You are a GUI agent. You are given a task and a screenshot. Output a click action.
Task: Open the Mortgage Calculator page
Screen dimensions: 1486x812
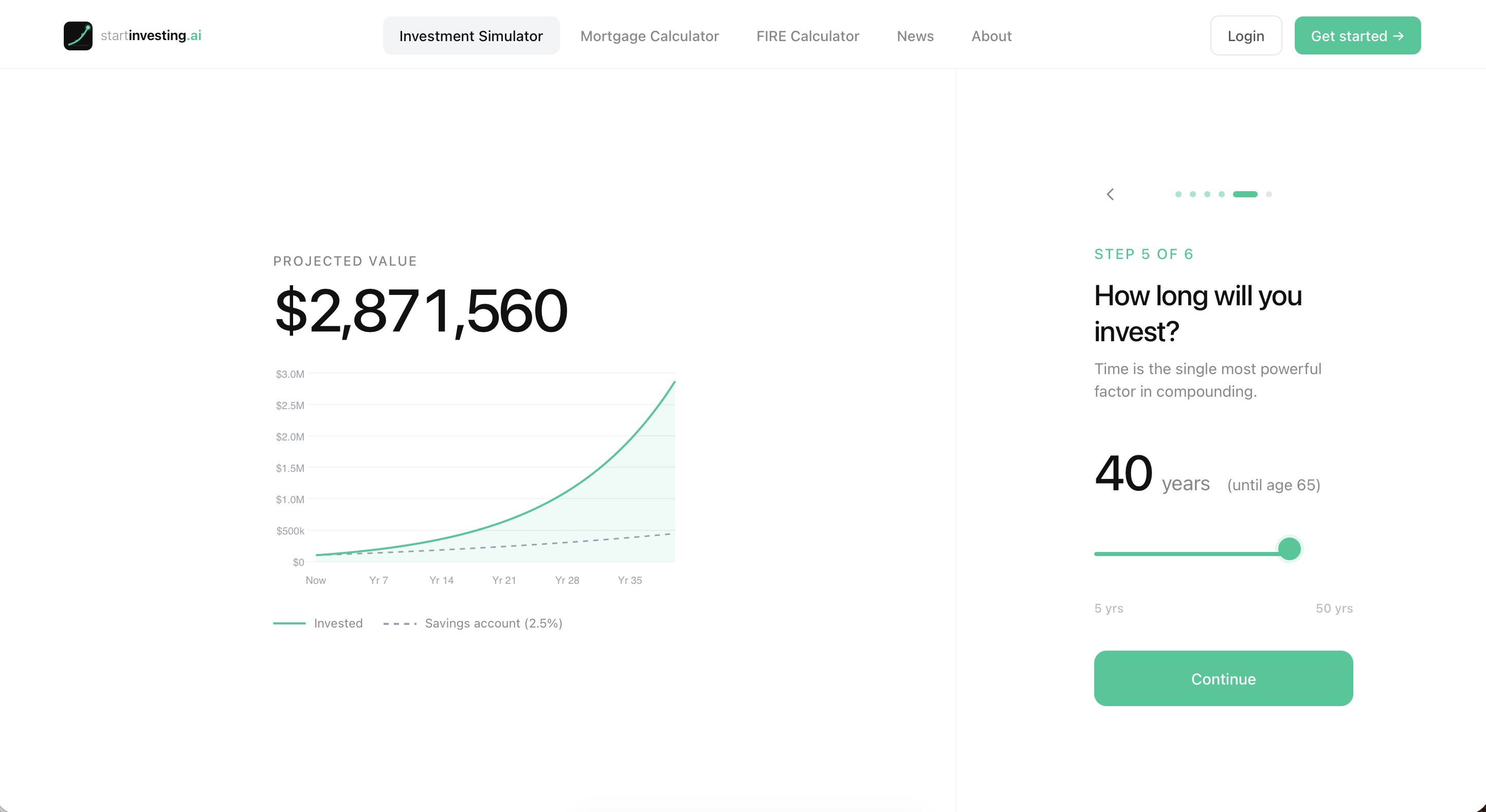(649, 36)
